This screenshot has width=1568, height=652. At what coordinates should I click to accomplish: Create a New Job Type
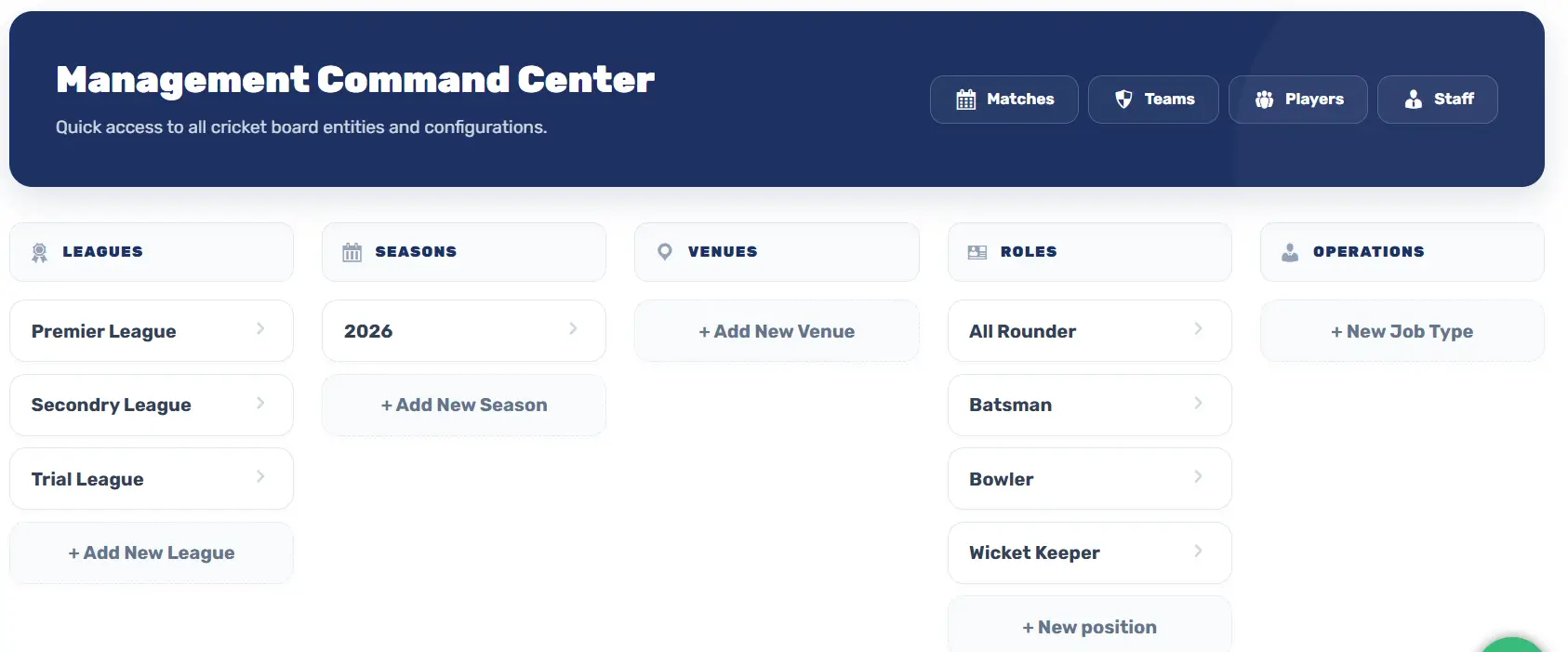pos(1402,332)
